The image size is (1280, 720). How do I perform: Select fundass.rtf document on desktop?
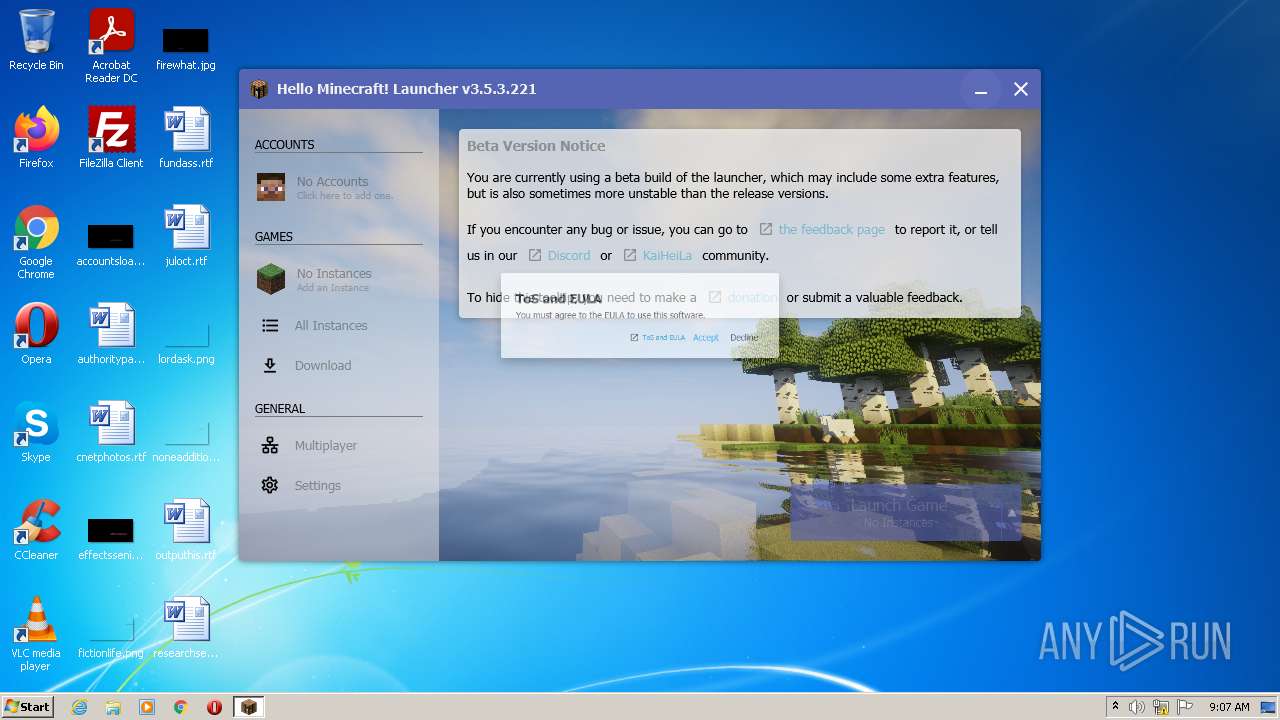click(186, 138)
